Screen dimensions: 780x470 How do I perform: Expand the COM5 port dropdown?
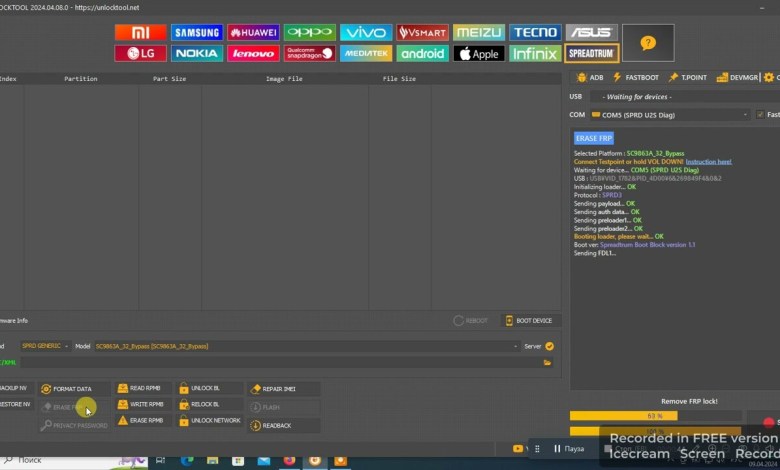(x=745, y=115)
